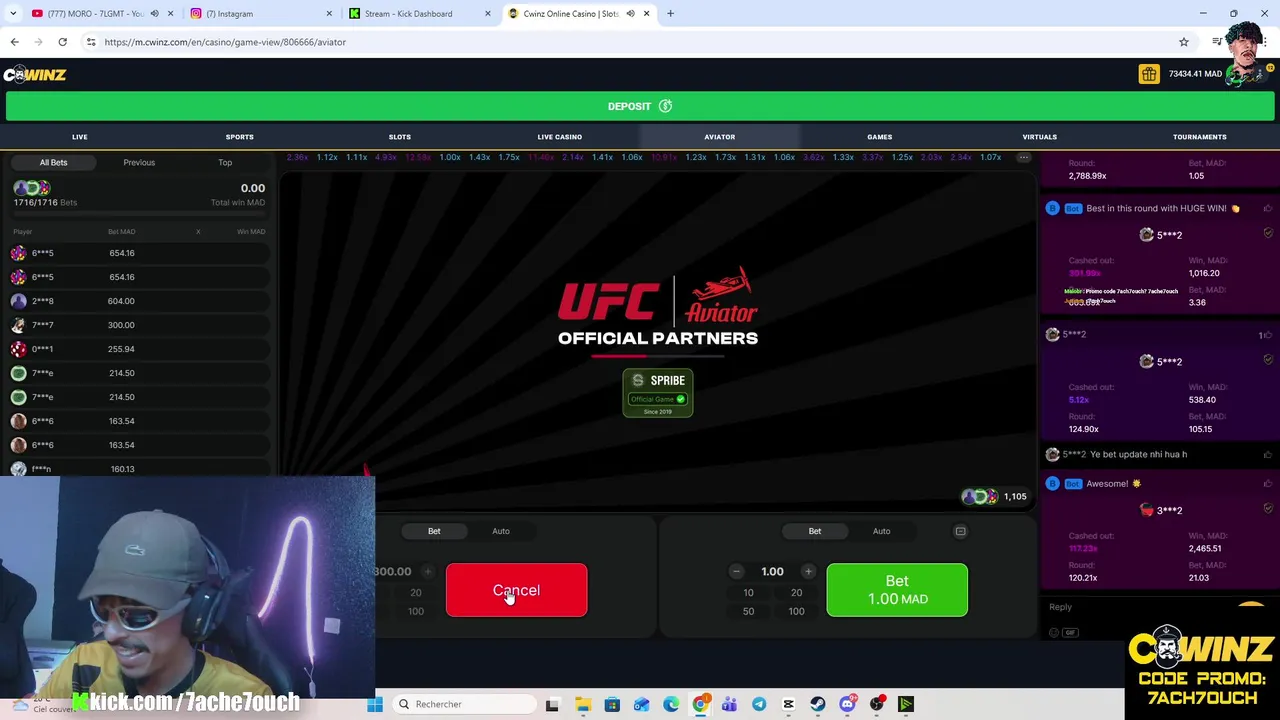The image size is (1280, 720).
Task: Click the red Cancel bet button
Action: 516,590
